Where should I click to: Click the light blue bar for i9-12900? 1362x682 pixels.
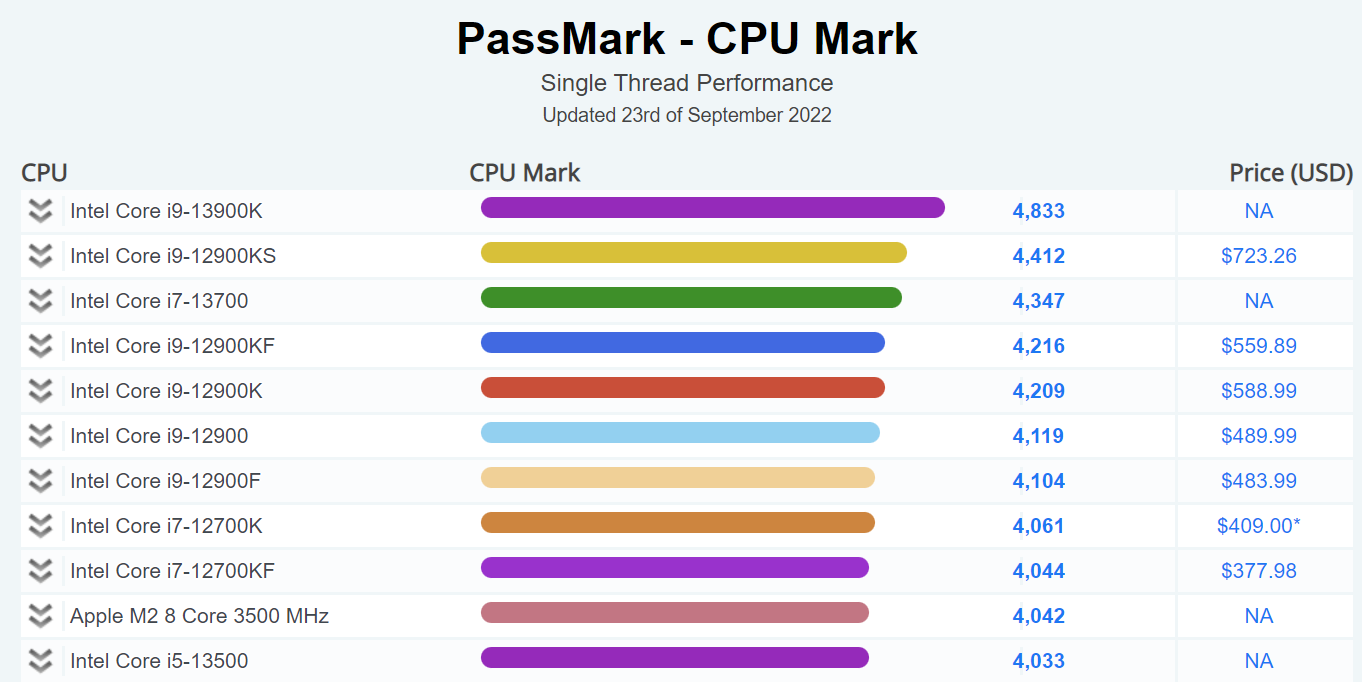coord(680,433)
